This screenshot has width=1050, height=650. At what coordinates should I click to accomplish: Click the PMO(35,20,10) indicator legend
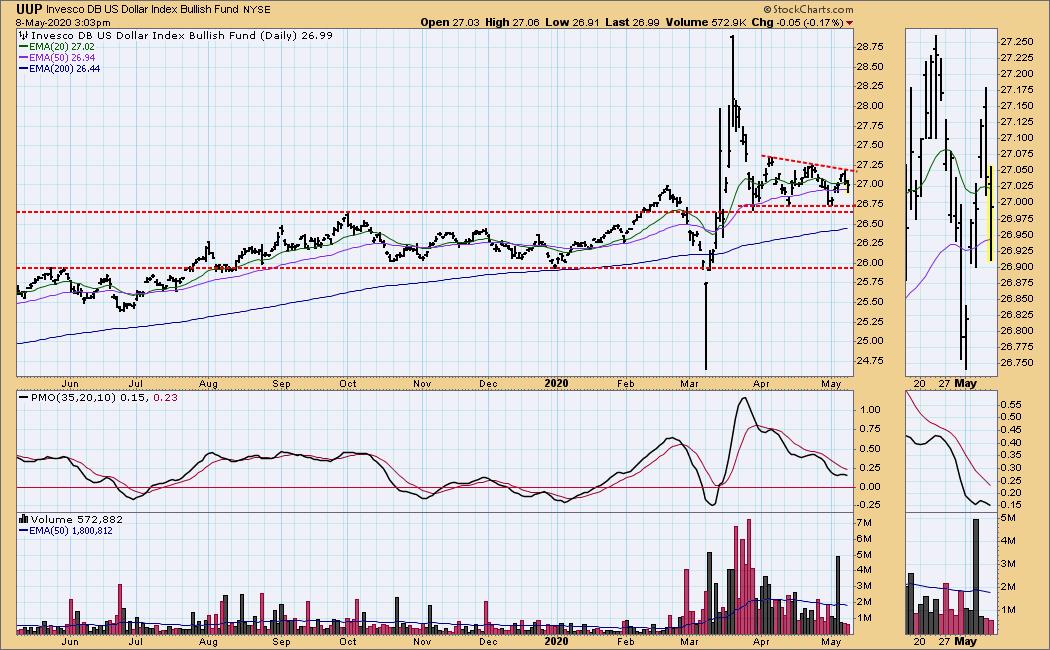point(98,398)
